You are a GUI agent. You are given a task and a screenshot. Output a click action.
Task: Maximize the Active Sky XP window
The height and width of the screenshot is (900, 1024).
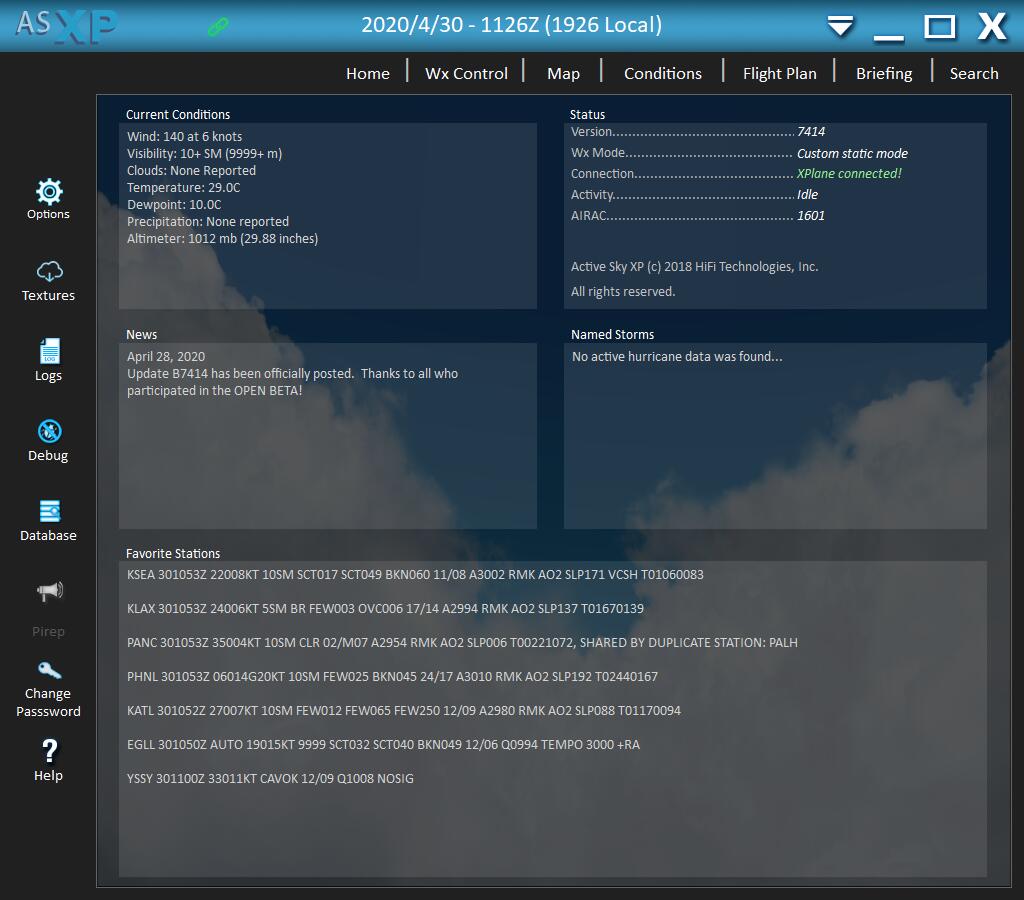point(940,27)
